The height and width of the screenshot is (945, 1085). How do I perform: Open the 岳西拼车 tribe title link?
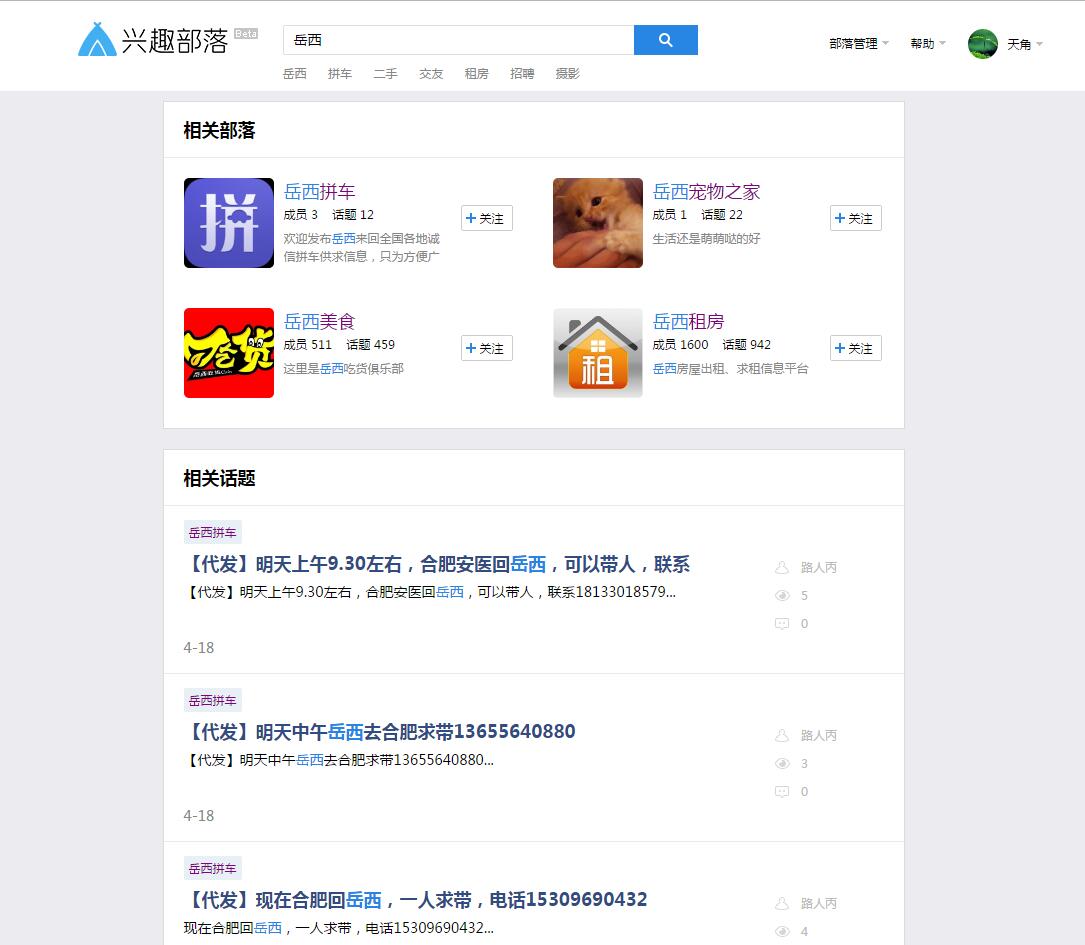(x=320, y=192)
